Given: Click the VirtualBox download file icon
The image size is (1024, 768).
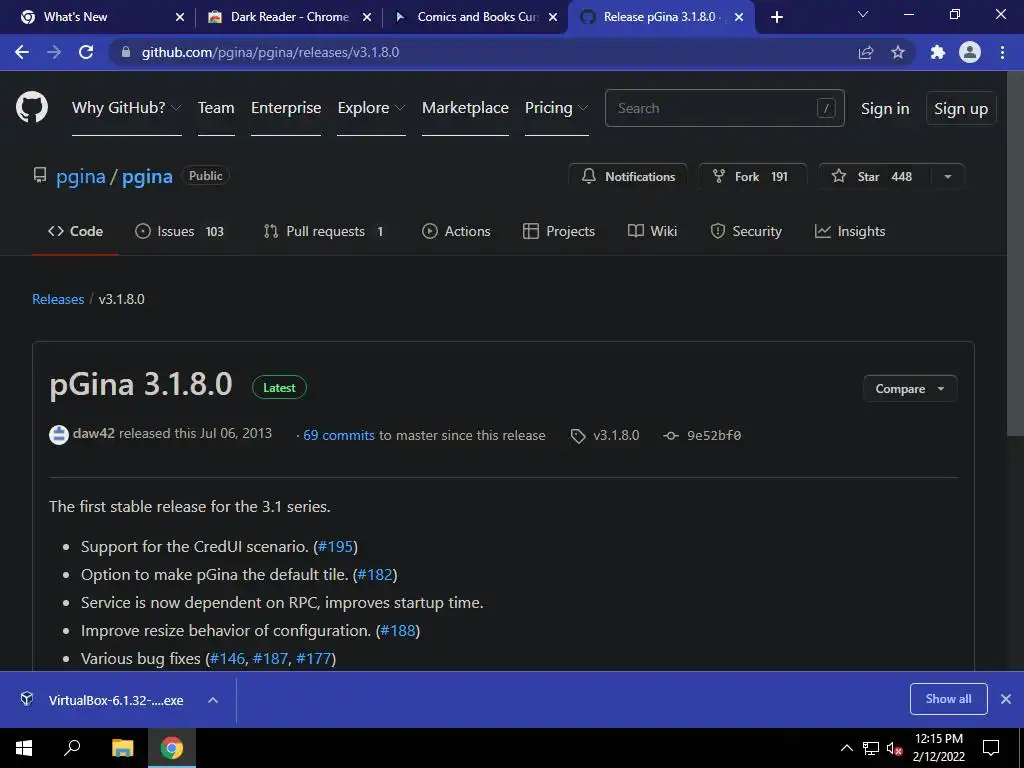Looking at the screenshot, I should (27, 699).
